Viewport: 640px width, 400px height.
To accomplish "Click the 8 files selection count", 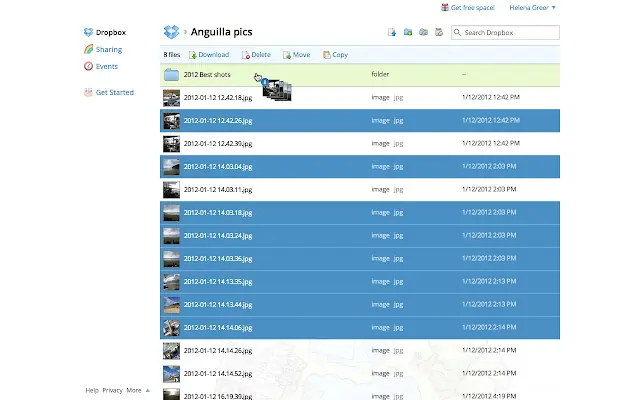I will [172, 55].
